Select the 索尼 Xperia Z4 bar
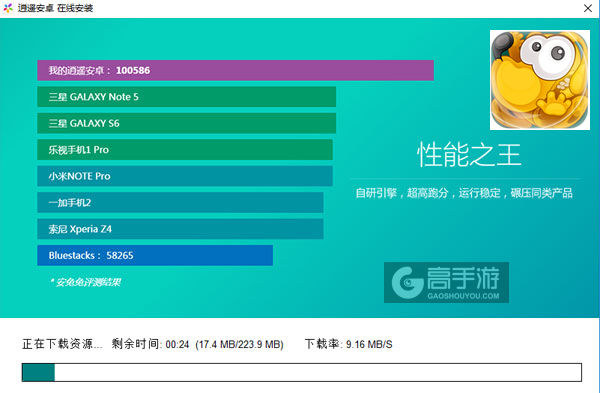Image resolution: width=600 pixels, height=393 pixels. click(x=180, y=229)
